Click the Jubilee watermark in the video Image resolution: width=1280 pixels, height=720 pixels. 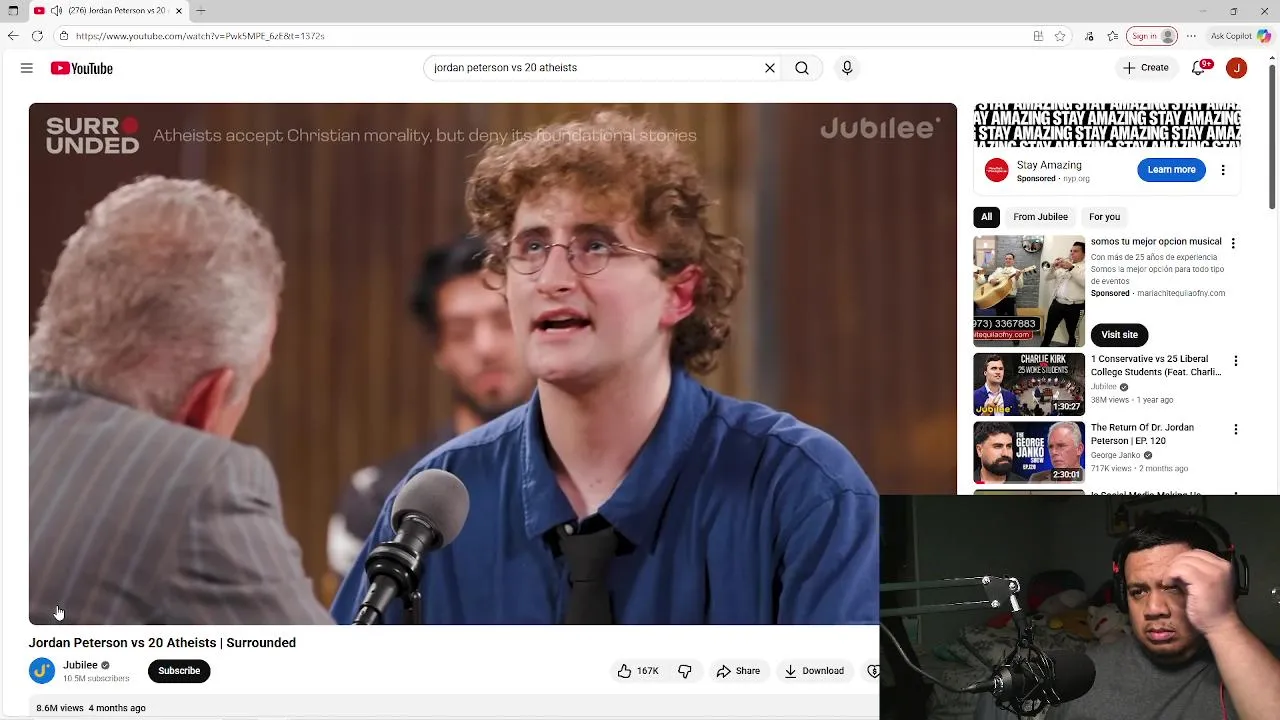(x=880, y=128)
